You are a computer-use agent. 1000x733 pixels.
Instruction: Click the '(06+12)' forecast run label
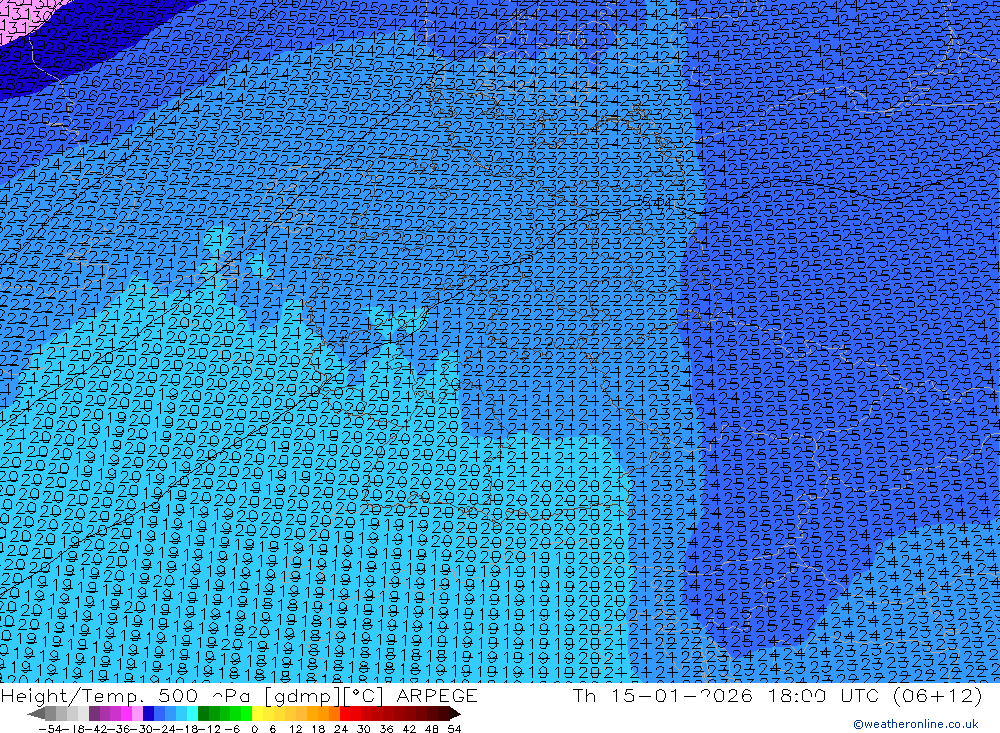(x=938, y=695)
